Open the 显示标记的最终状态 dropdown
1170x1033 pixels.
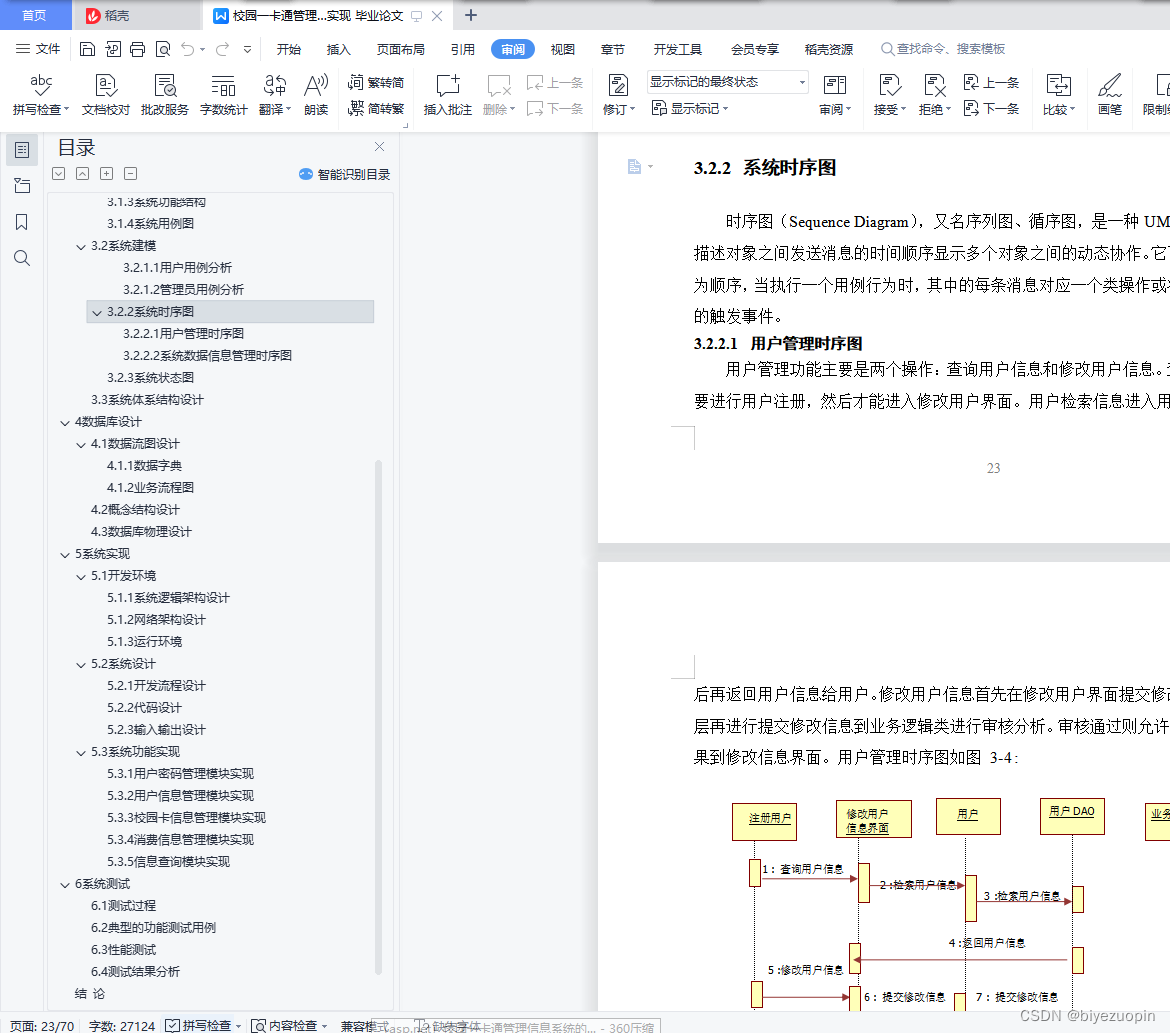(728, 82)
